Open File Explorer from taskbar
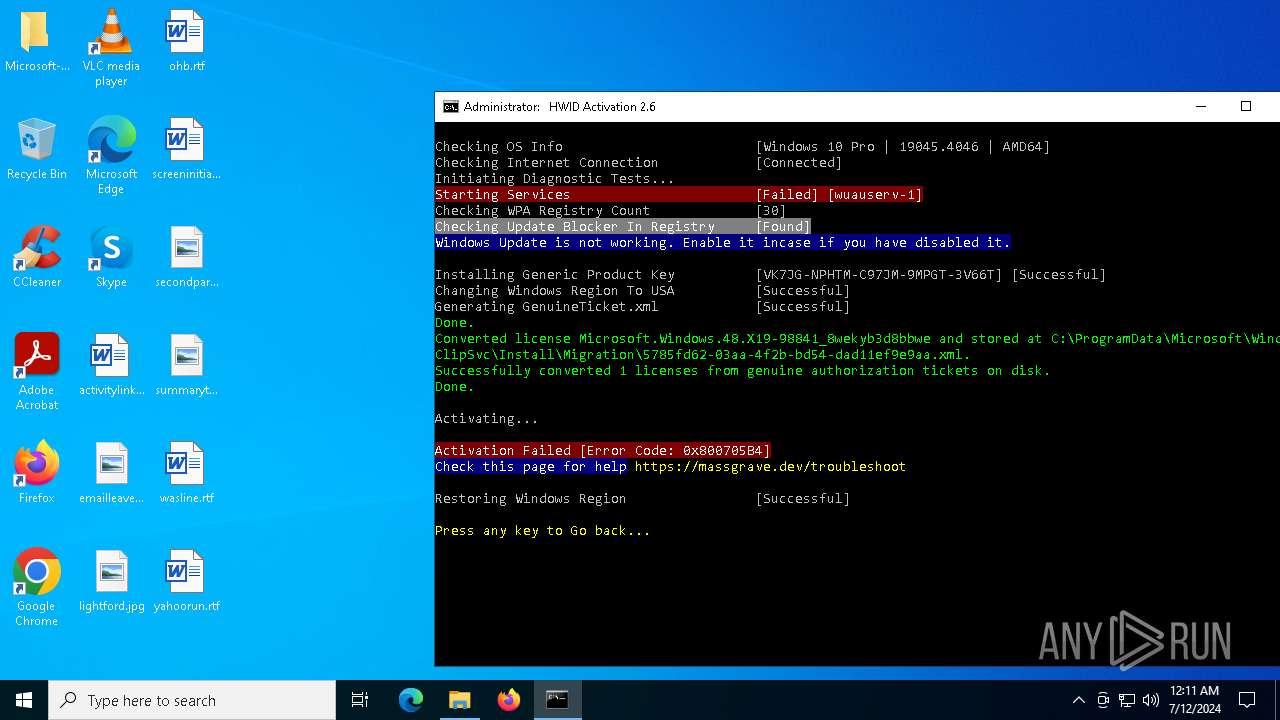The height and width of the screenshot is (720, 1280). pos(459,700)
